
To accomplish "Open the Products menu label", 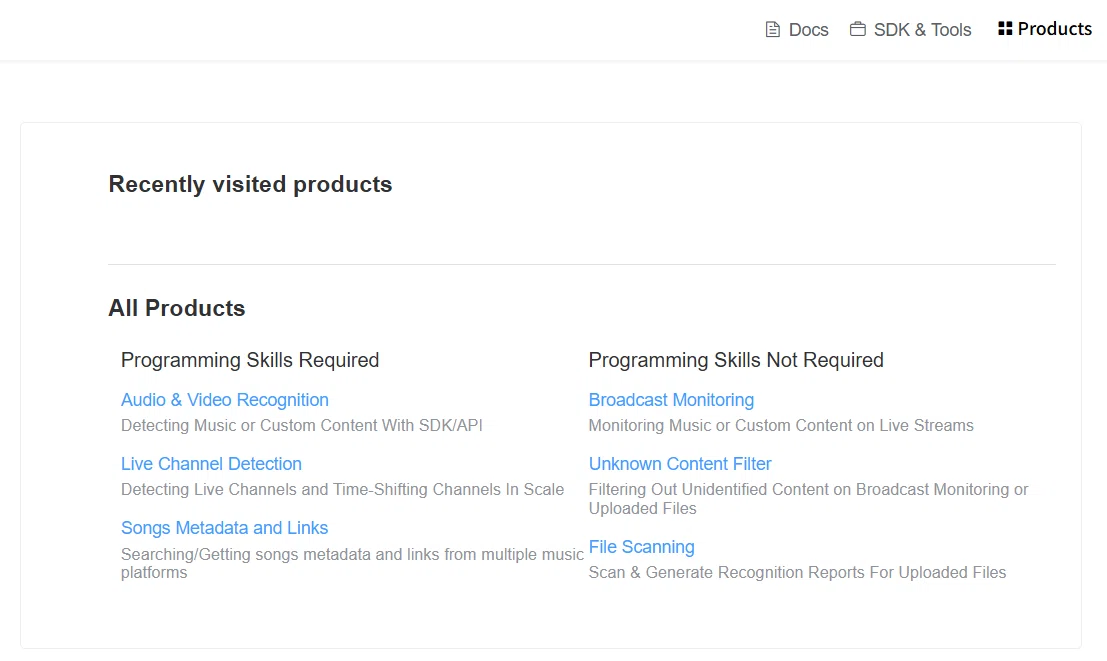I will [1055, 29].
